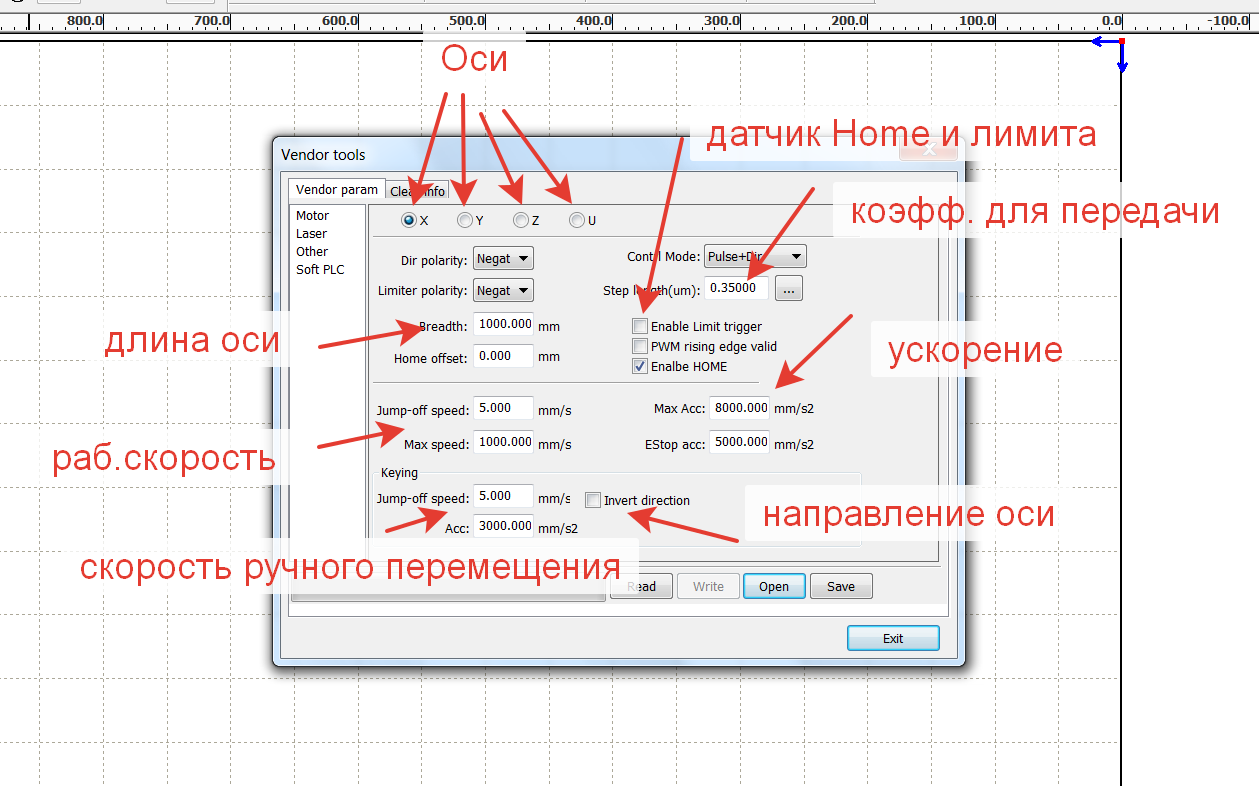Click the Home offset field
This screenshot has height=786, width=1259.
(x=503, y=355)
